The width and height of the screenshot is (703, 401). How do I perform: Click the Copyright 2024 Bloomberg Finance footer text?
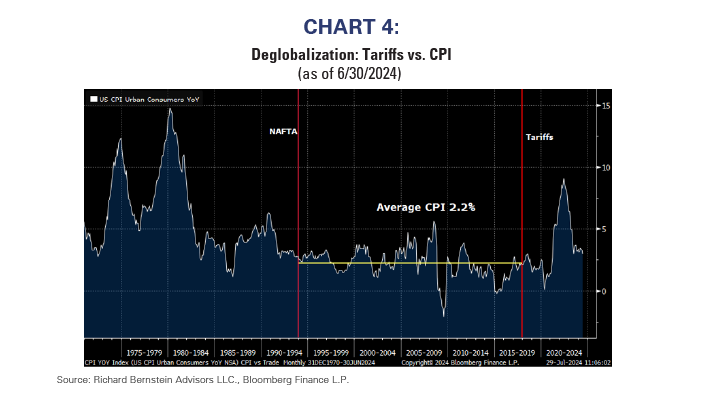click(x=445, y=362)
